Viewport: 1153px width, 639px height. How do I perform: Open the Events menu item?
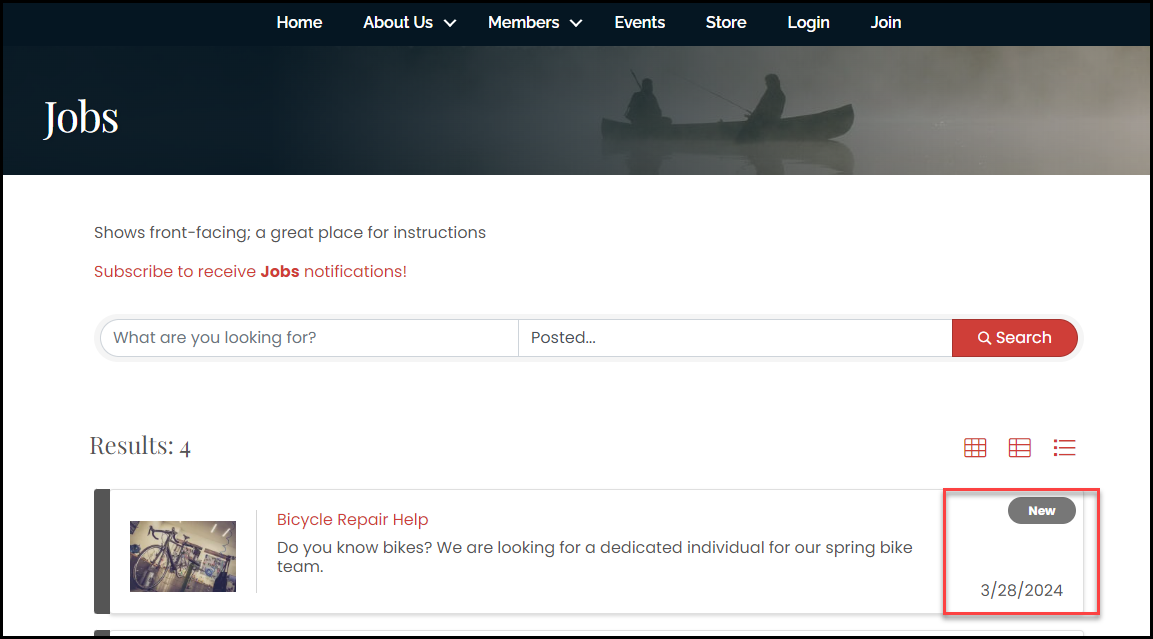coord(639,22)
